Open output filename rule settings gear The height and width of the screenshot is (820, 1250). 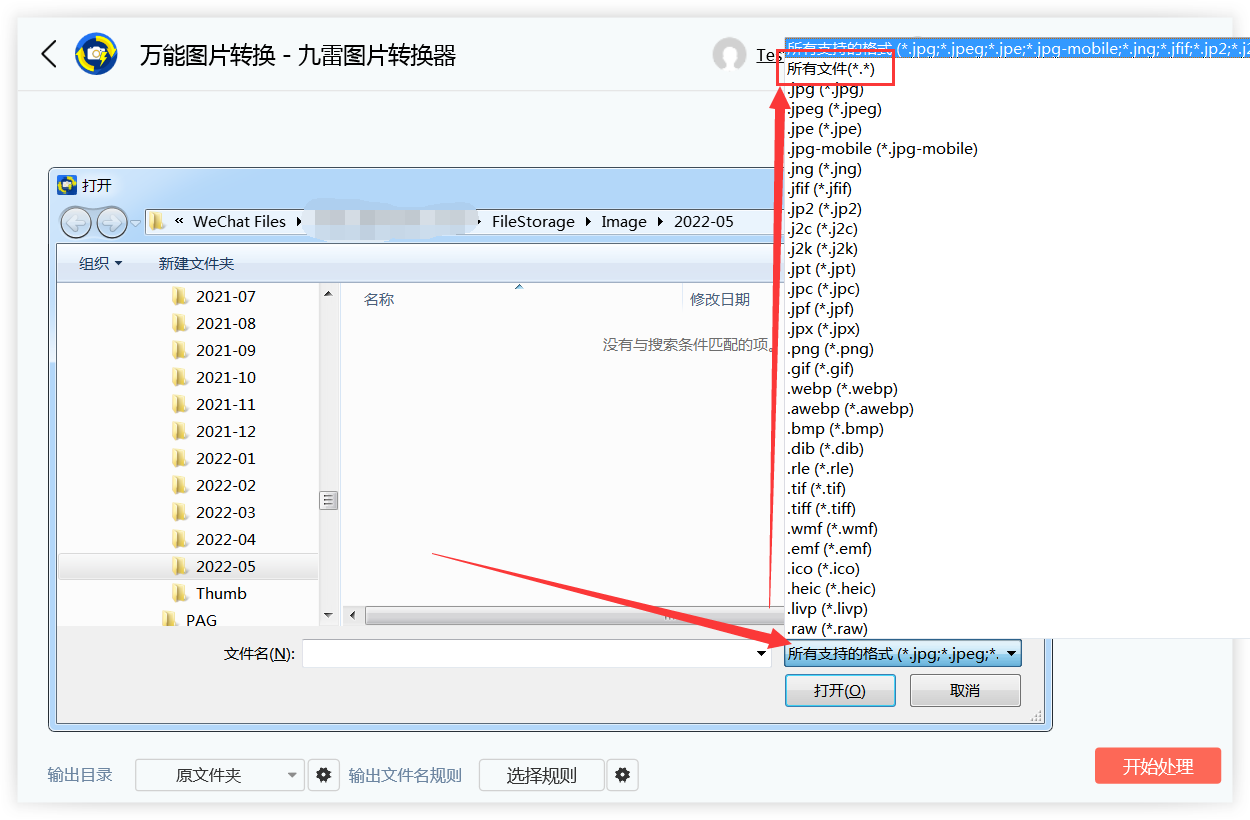[x=622, y=775]
